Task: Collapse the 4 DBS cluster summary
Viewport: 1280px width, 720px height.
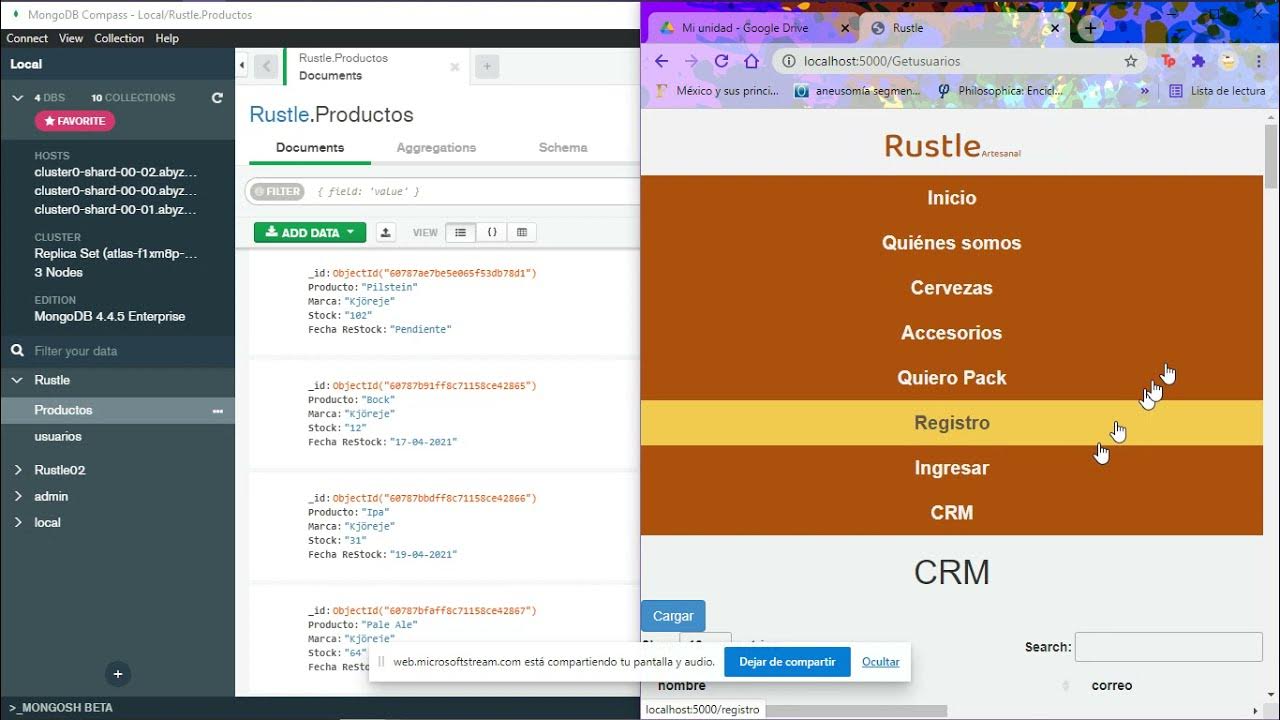Action: click(x=17, y=98)
